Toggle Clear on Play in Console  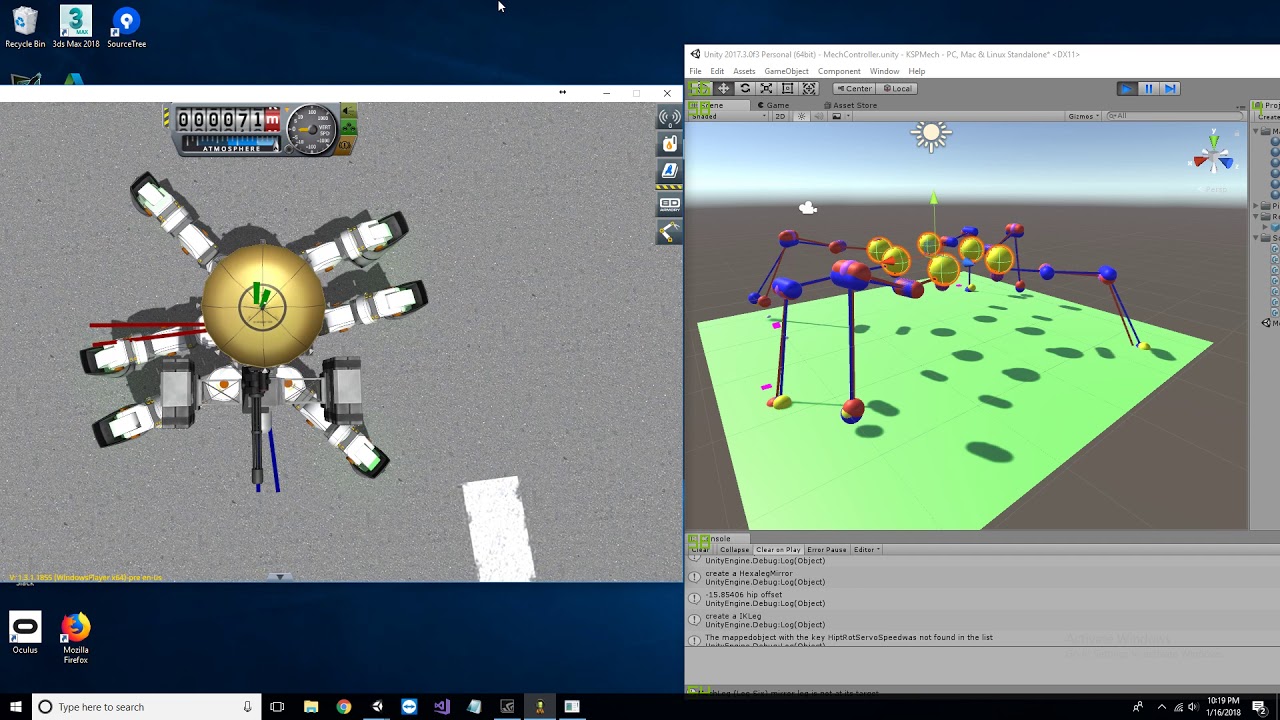pos(778,549)
